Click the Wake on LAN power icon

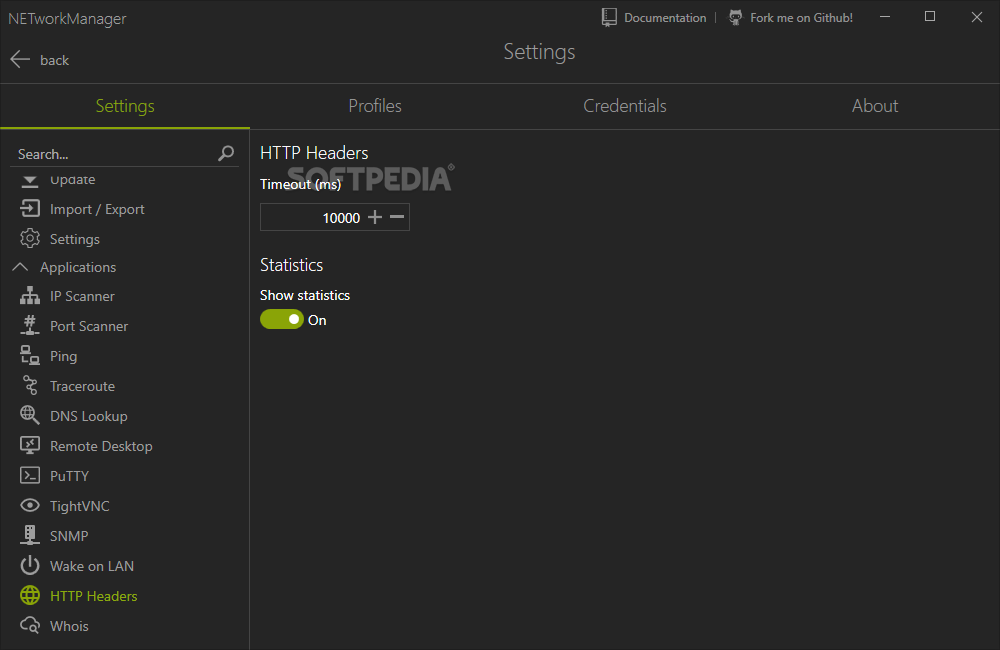(x=30, y=566)
